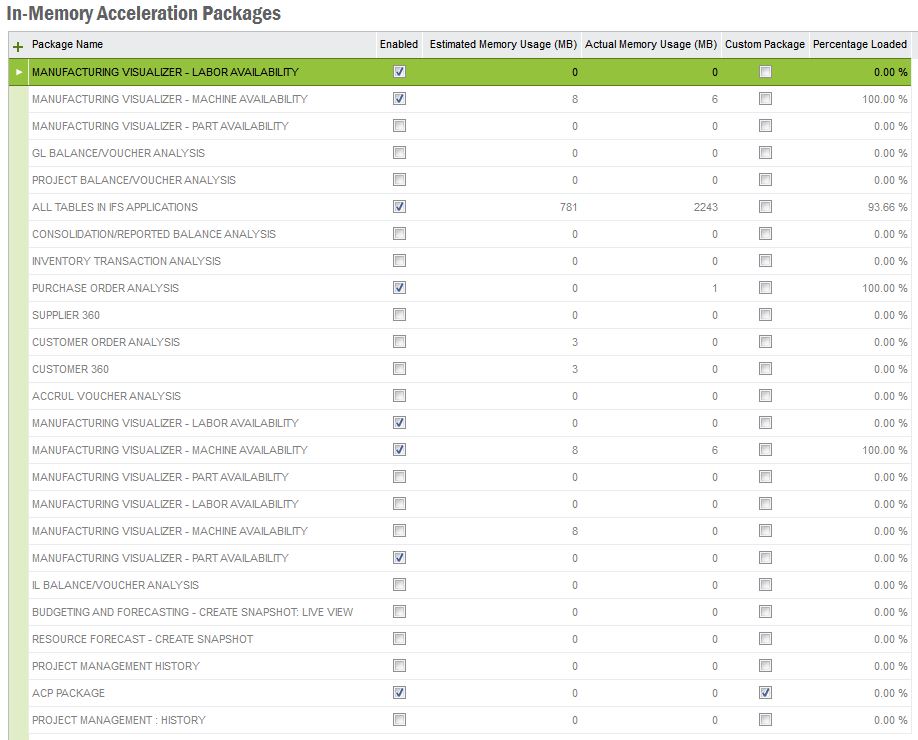This screenshot has width=918, height=740.
Task: Click the Actual Memory Usage (MB) header
Action: click(x=650, y=45)
